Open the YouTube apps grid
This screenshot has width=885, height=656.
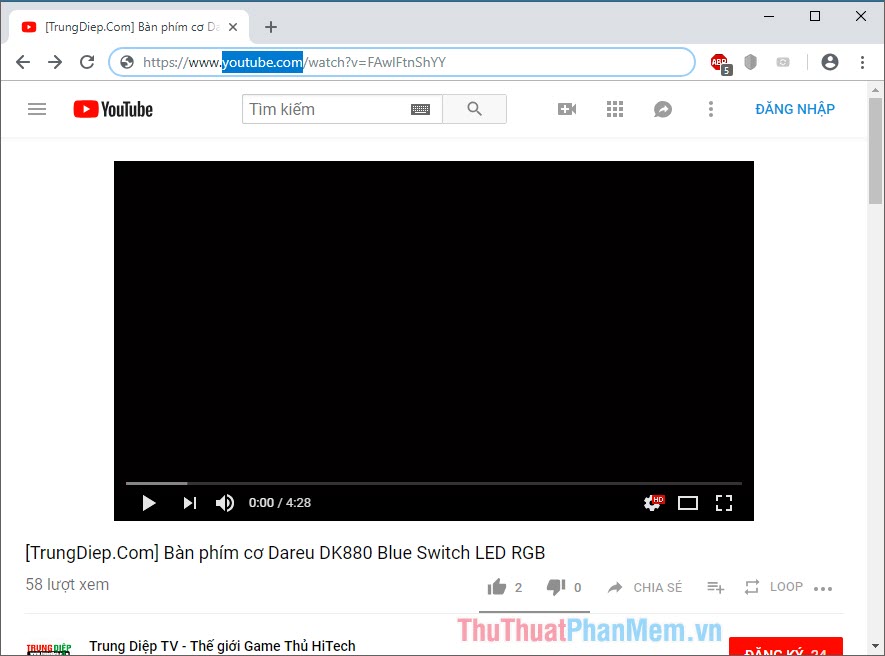(x=614, y=108)
